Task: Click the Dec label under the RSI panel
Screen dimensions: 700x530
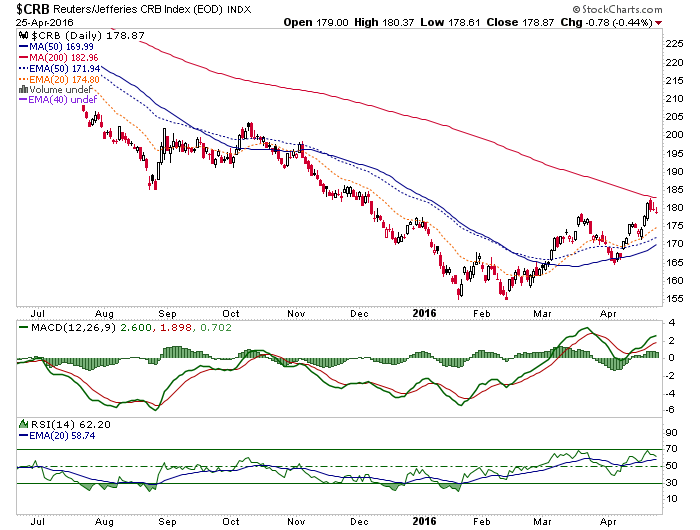Action: [x=359, y=522]
